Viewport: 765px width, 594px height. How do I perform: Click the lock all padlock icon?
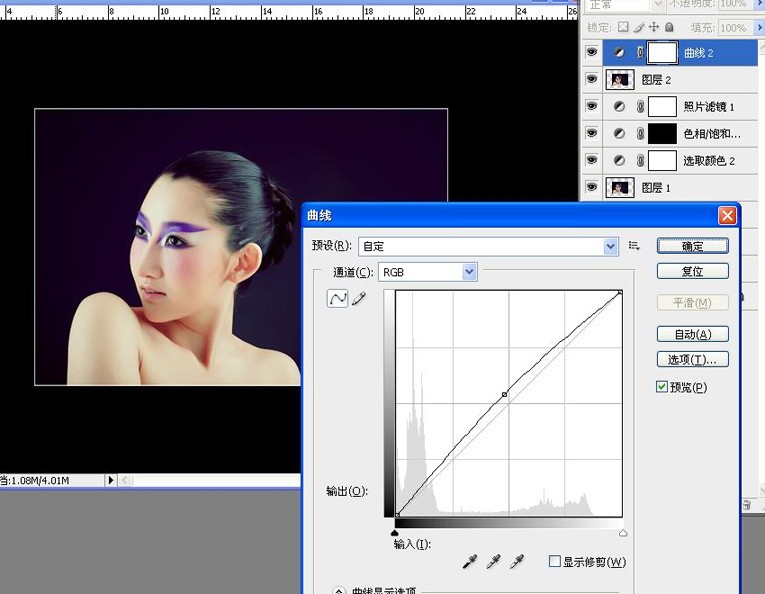click(x=669, y=27)
